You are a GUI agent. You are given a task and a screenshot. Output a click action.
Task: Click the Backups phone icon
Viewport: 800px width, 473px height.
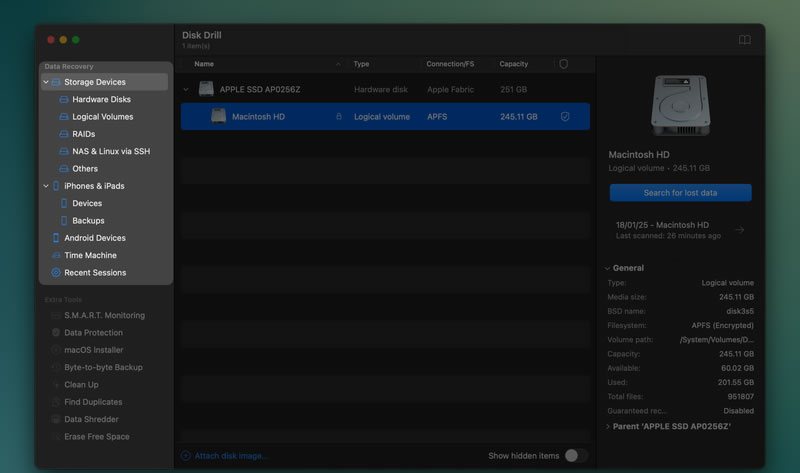tap(64, 221)
